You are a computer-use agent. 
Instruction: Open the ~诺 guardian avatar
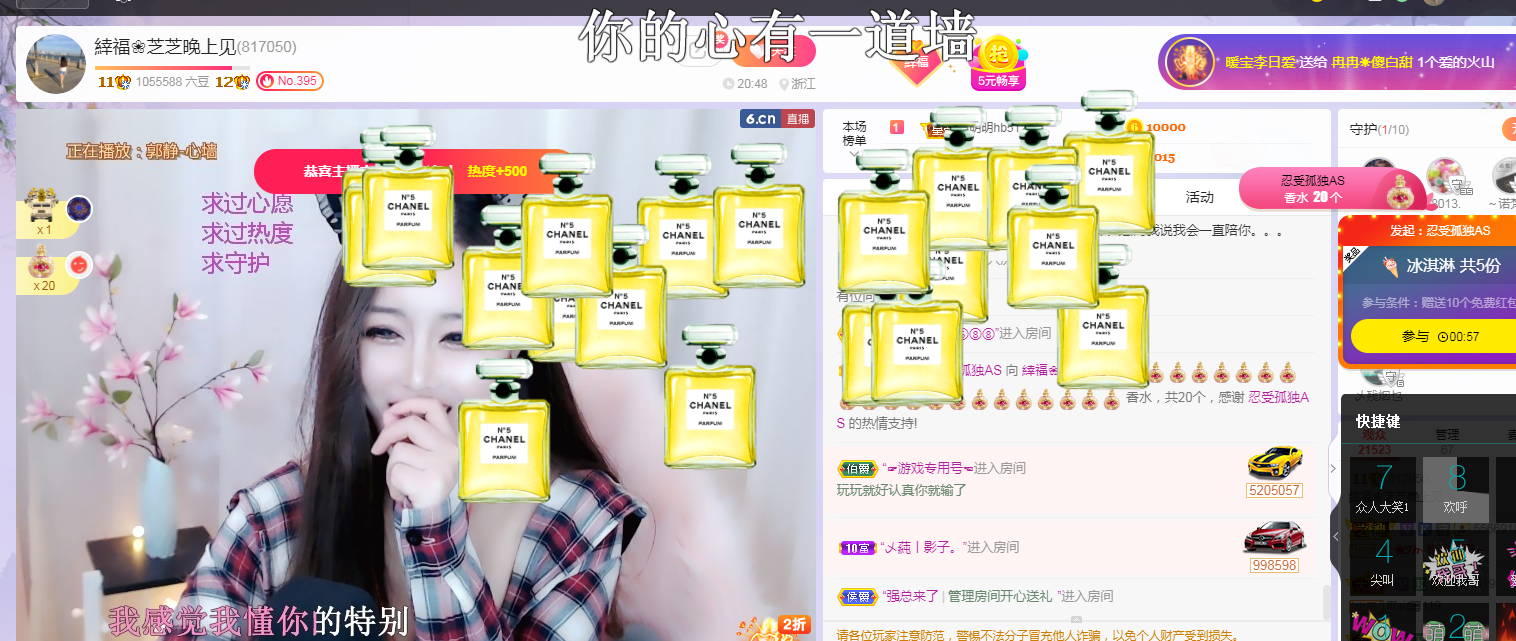pyautogui.click(x=1505, y=177)
